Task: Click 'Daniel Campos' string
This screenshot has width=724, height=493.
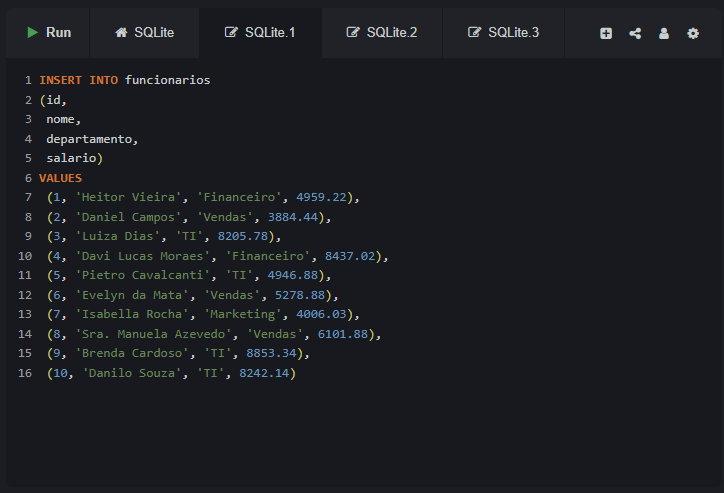Action: 128,217
